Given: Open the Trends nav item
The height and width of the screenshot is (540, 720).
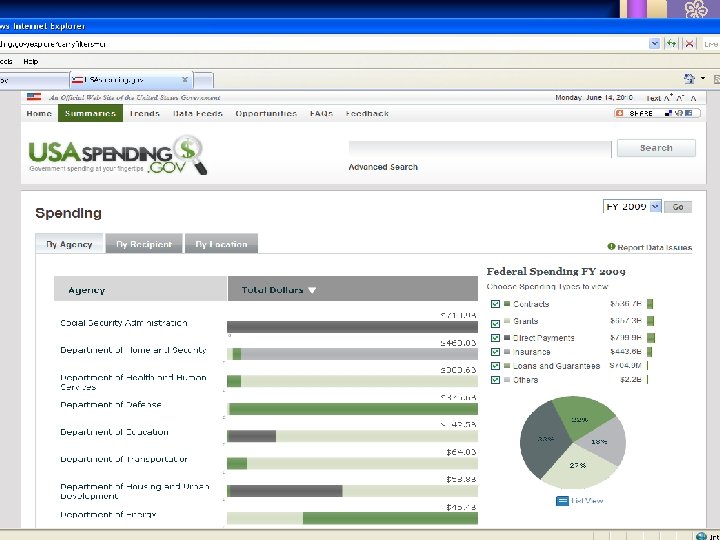Looking at the screenshot, I should [x=145, y=113].
